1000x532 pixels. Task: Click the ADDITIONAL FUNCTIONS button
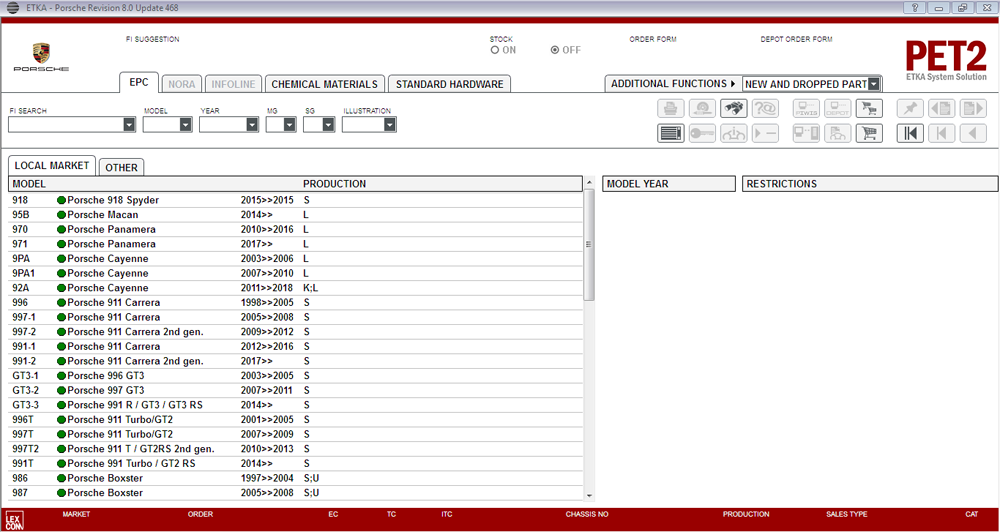click(x=673, y=84)
